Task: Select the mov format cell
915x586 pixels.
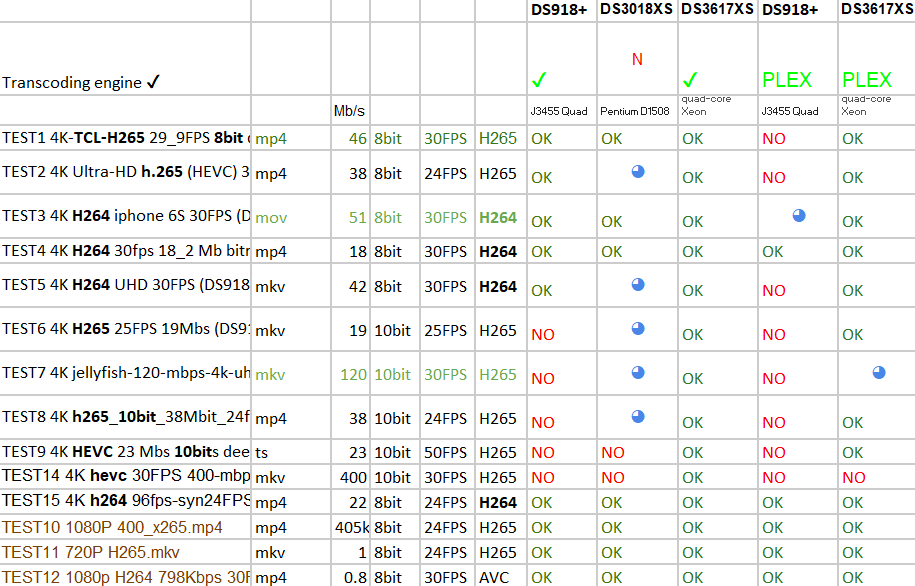Action: click(x=291, y=216)
